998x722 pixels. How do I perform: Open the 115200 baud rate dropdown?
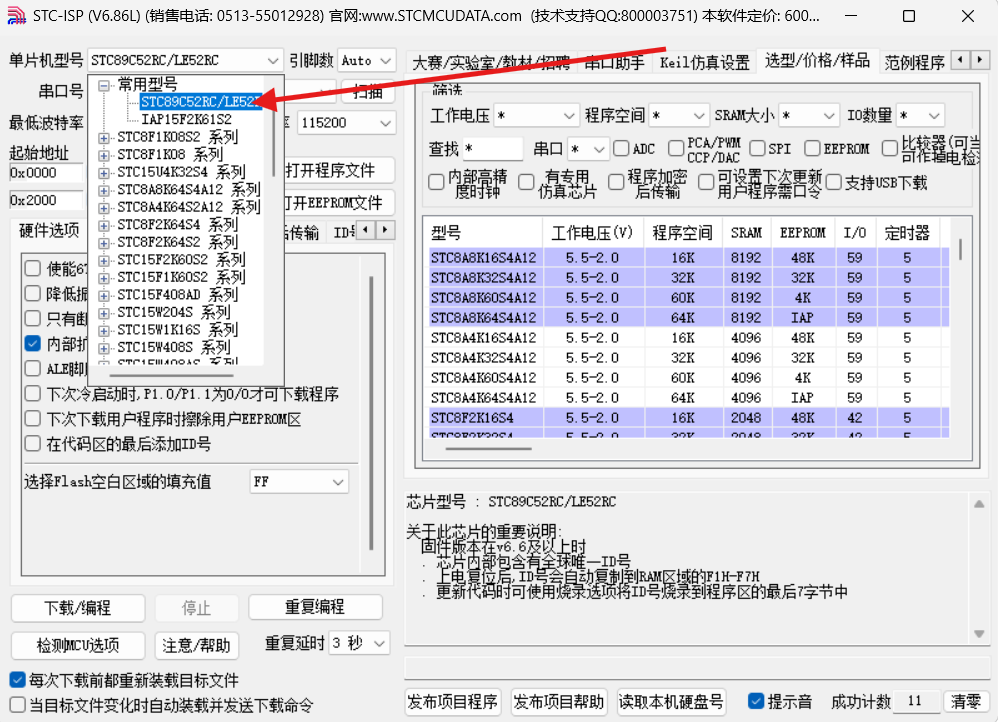[346, 123]
